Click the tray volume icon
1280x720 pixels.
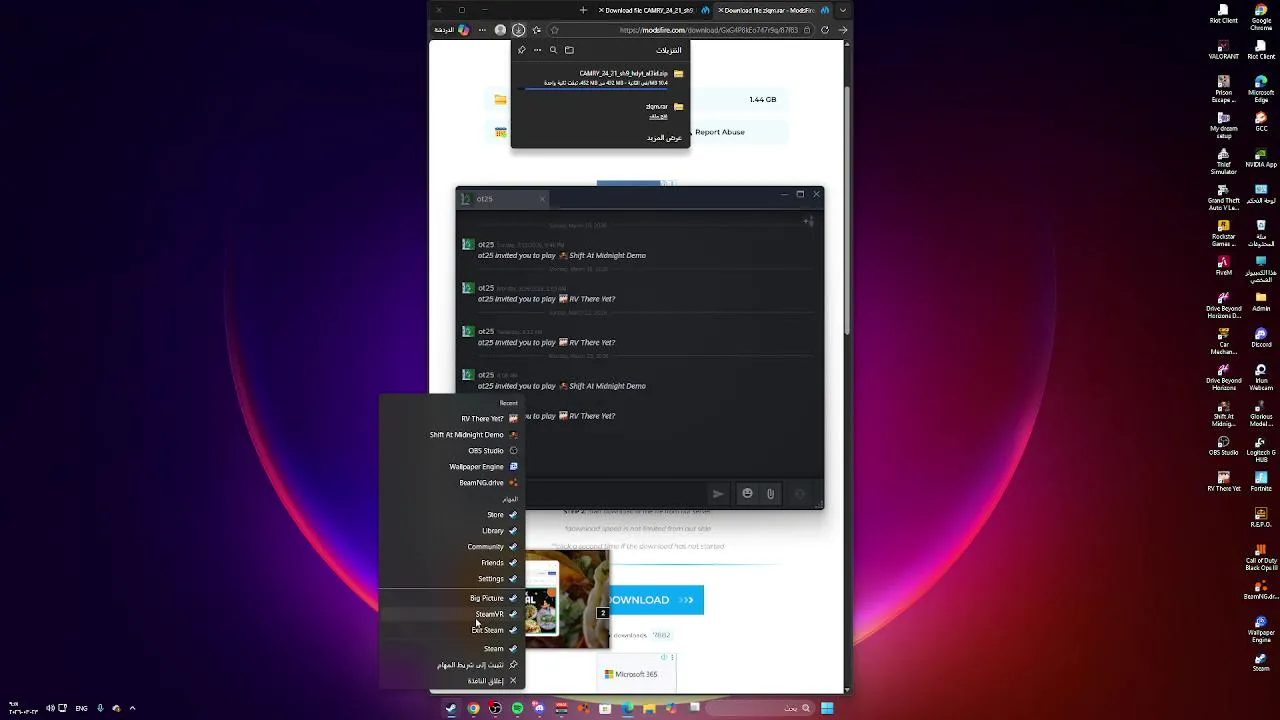[51, 709]
